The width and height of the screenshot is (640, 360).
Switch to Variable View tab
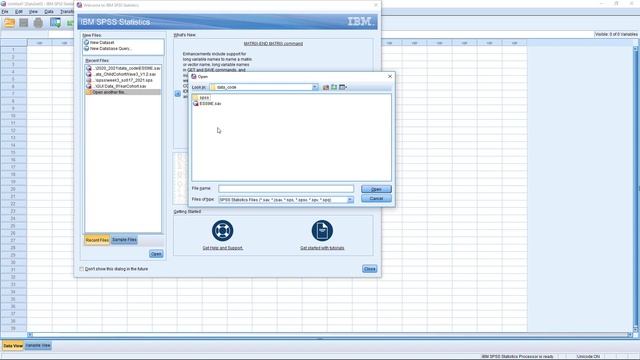(38, 346)
